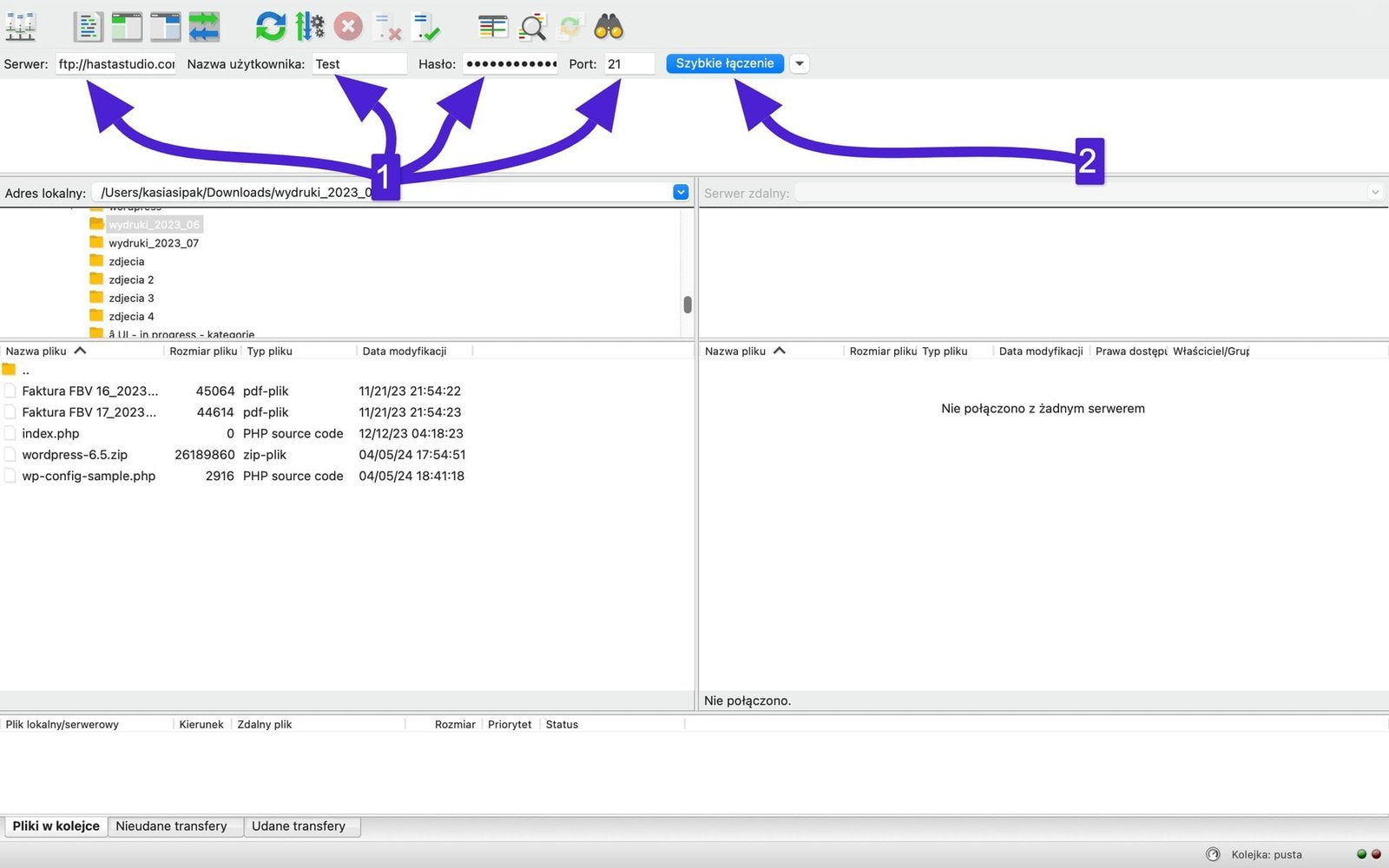This screenshot has height=868, width=1389.
Task: Expand the Serwer zdalny path dropdown
Action: [x=1374, y=193]
